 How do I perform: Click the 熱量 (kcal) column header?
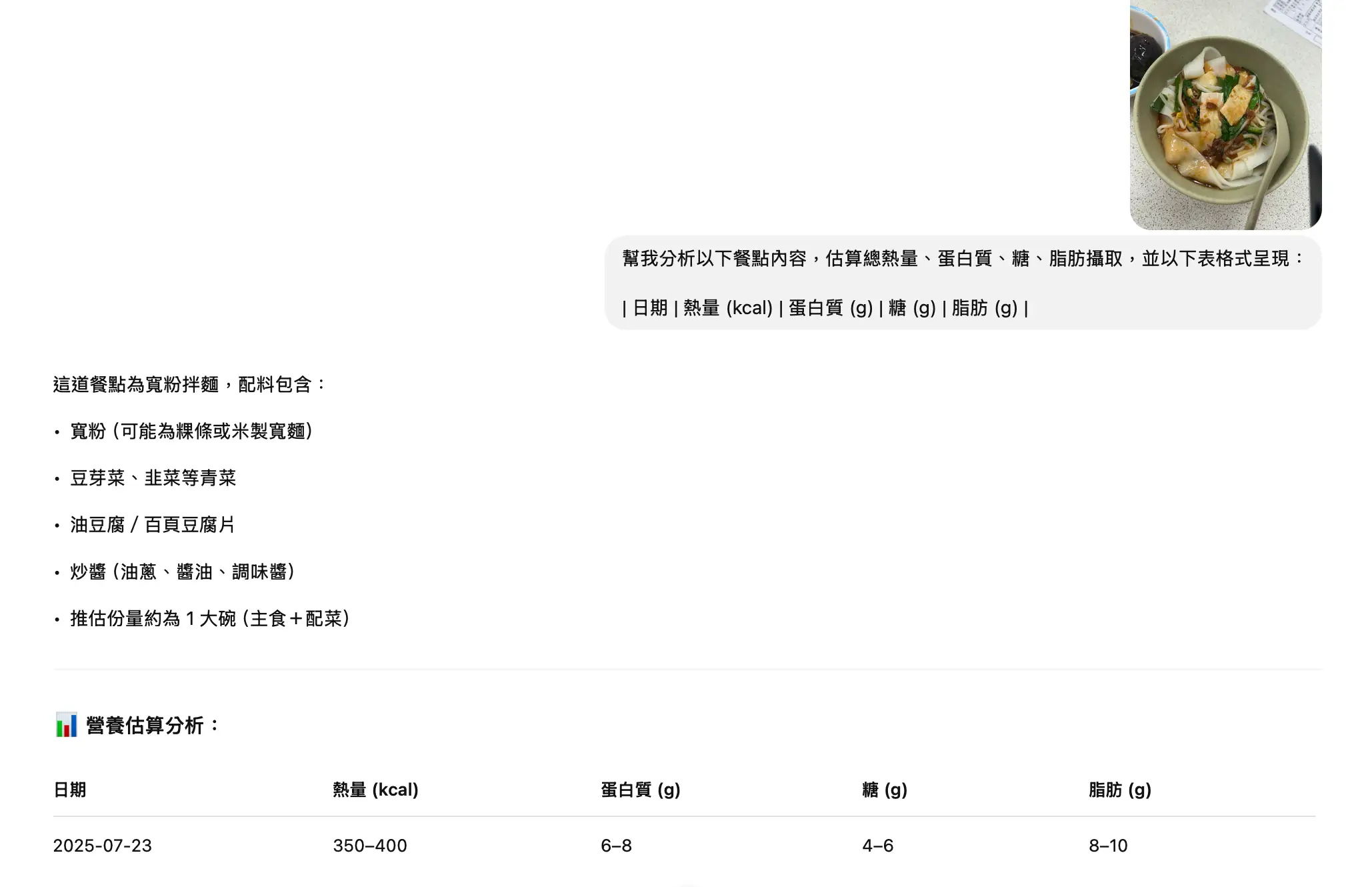(375, 790)
